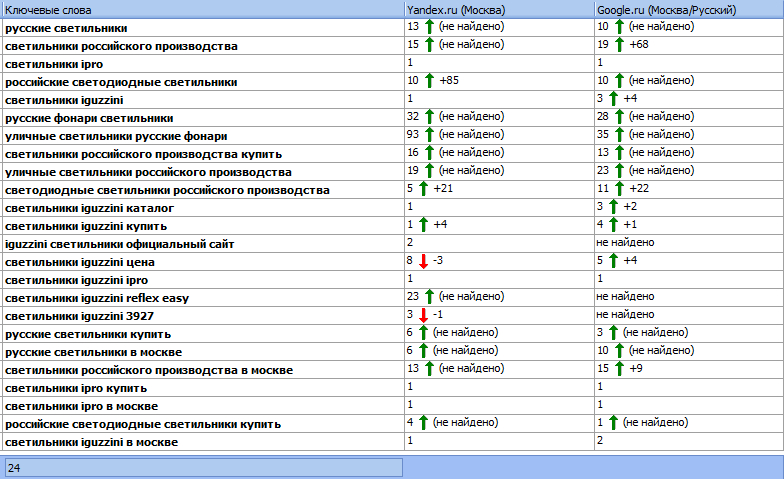Click Yandex cell showing 93 position

pos(499,136)
